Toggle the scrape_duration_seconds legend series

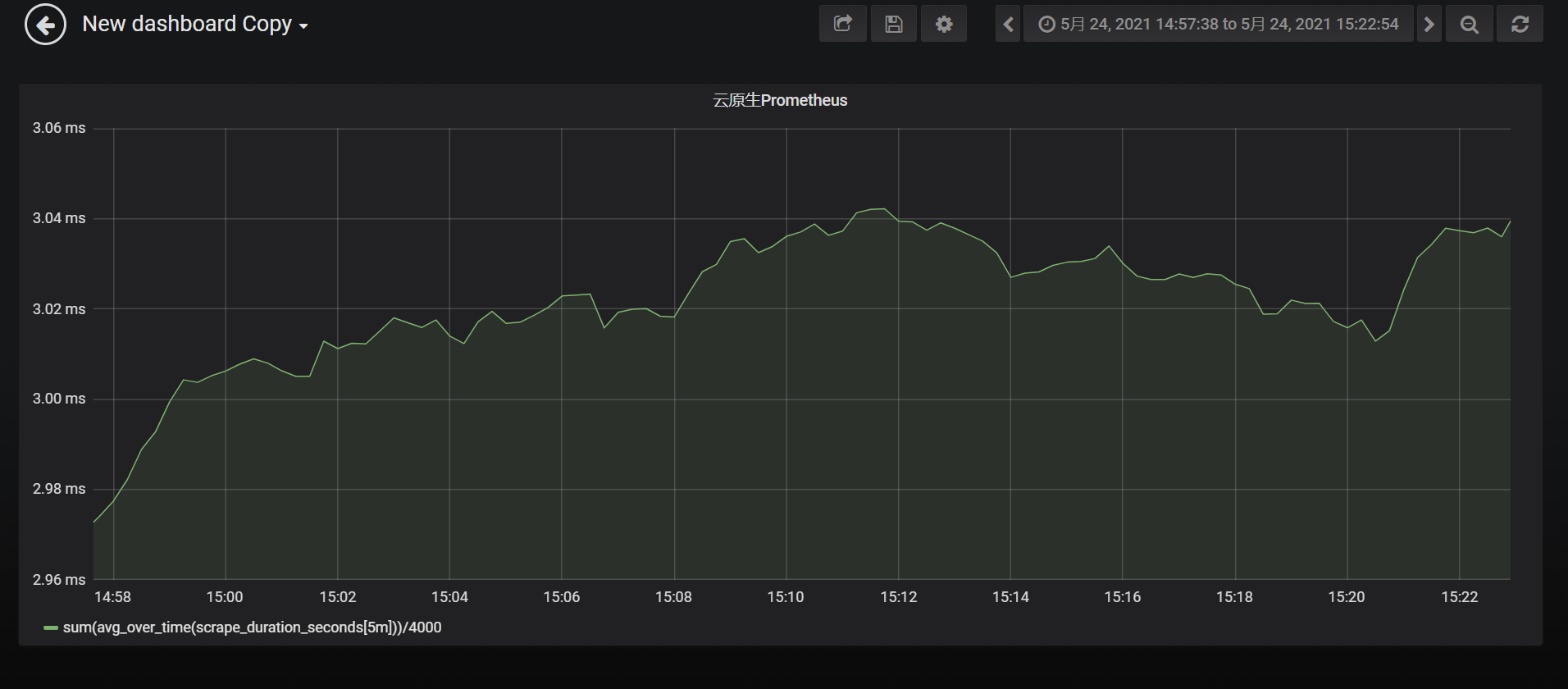pyautogui.click(x=252, y=627)
